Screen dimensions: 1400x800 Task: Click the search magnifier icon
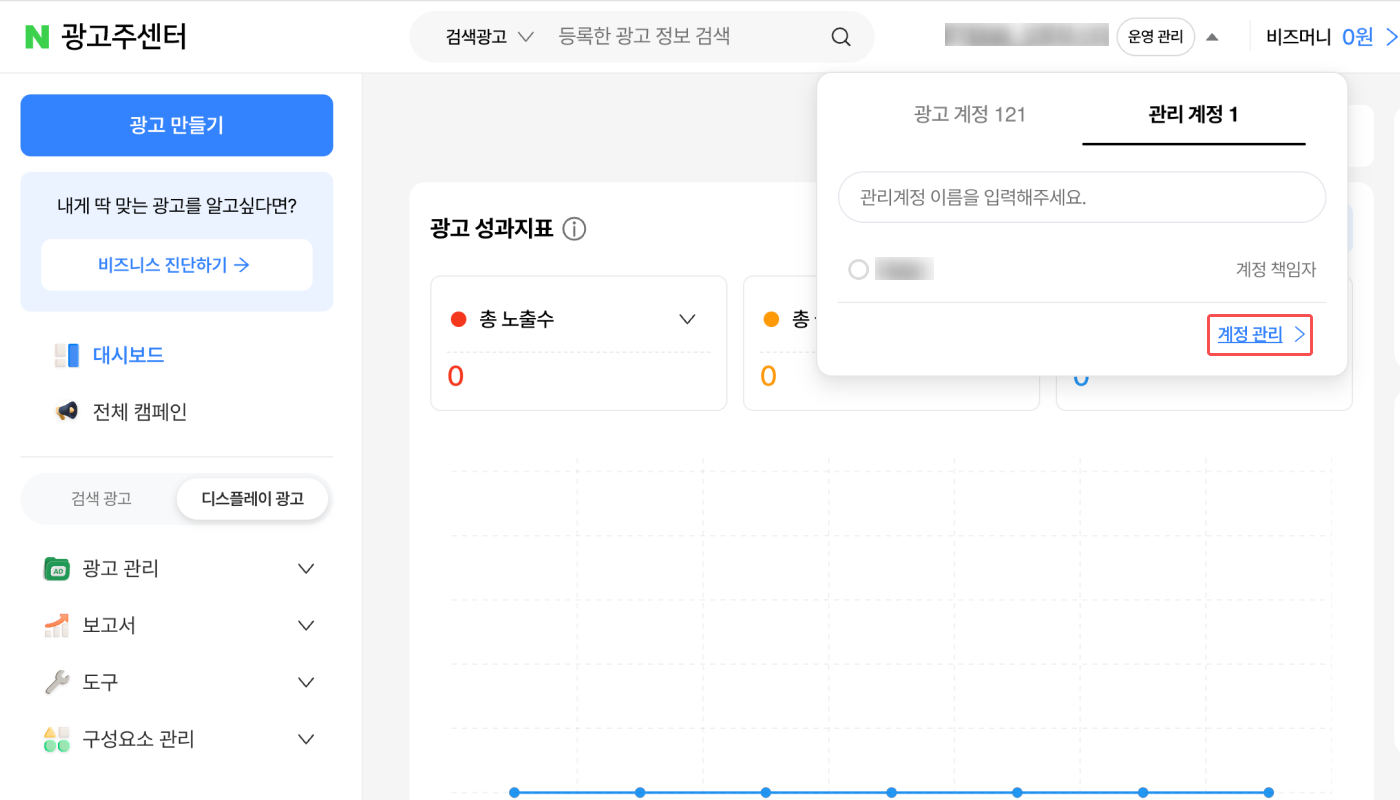tap(841, 37)
